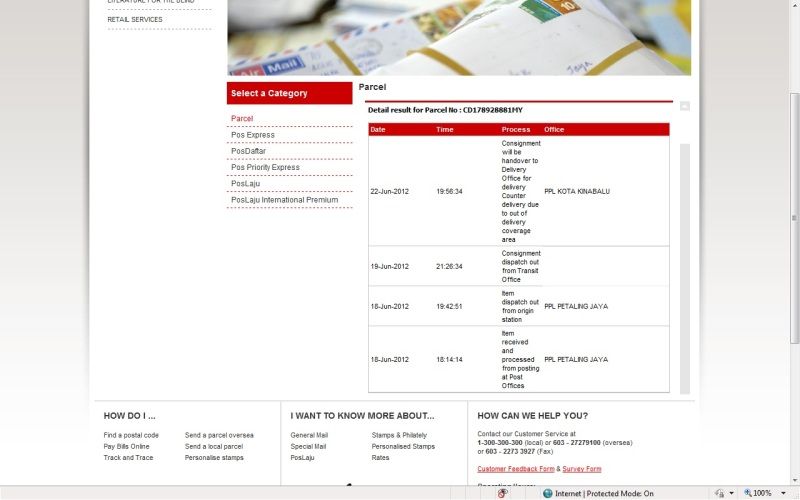Click the security lock icon in status bar
The height and width of the screenshot is (500, 800).
(719, 493)
